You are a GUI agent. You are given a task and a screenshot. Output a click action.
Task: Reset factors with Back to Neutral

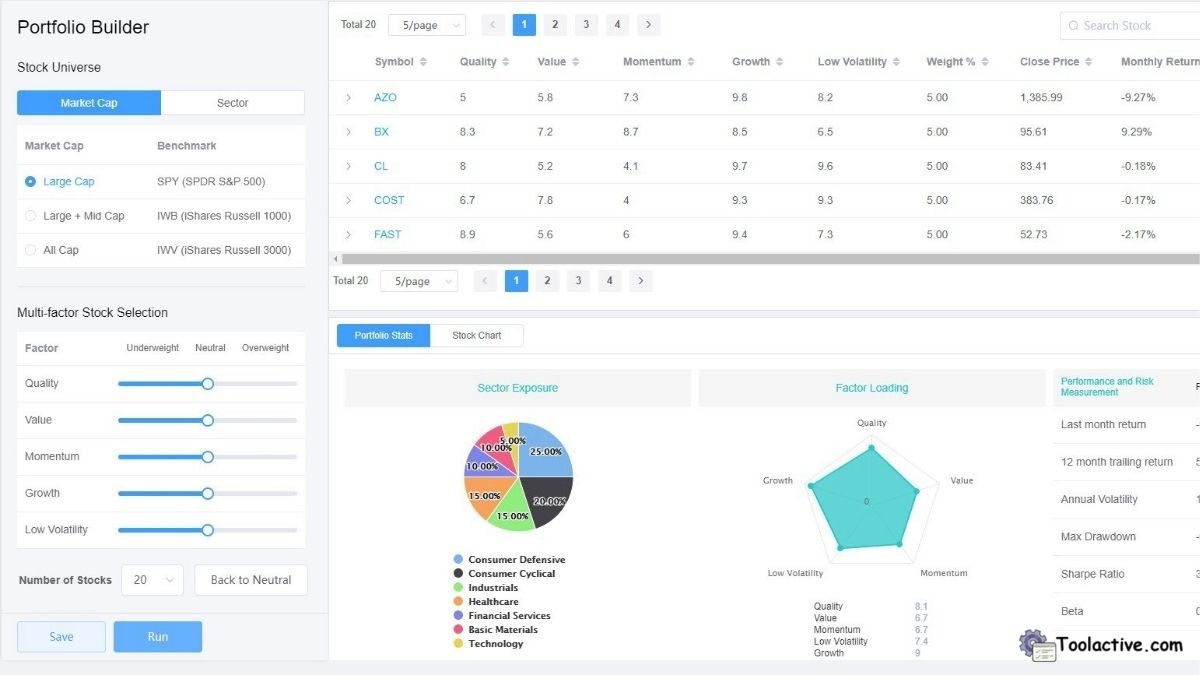(x=251, y=580)
